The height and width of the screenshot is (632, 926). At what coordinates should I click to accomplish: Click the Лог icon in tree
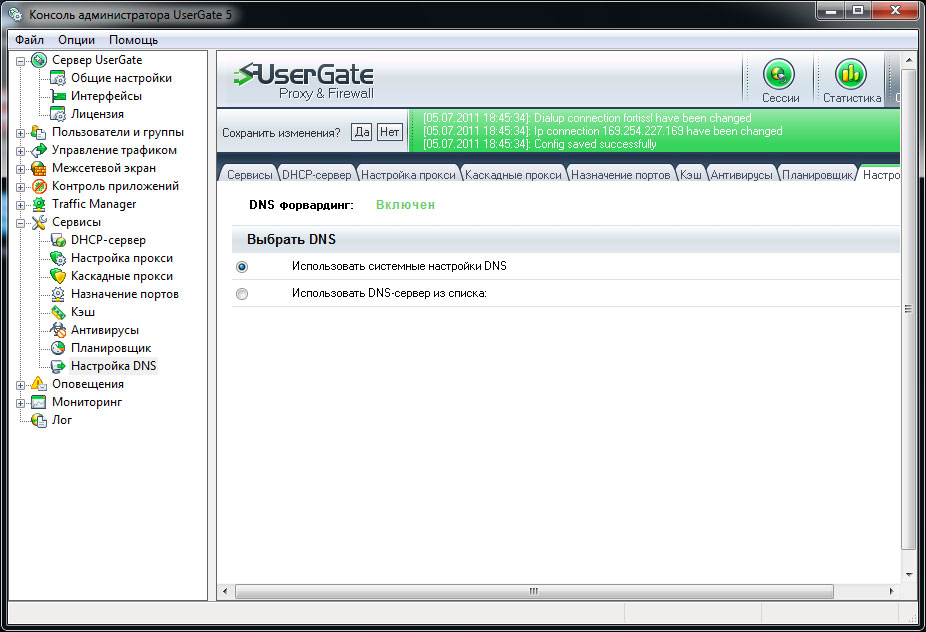point(38,420)
